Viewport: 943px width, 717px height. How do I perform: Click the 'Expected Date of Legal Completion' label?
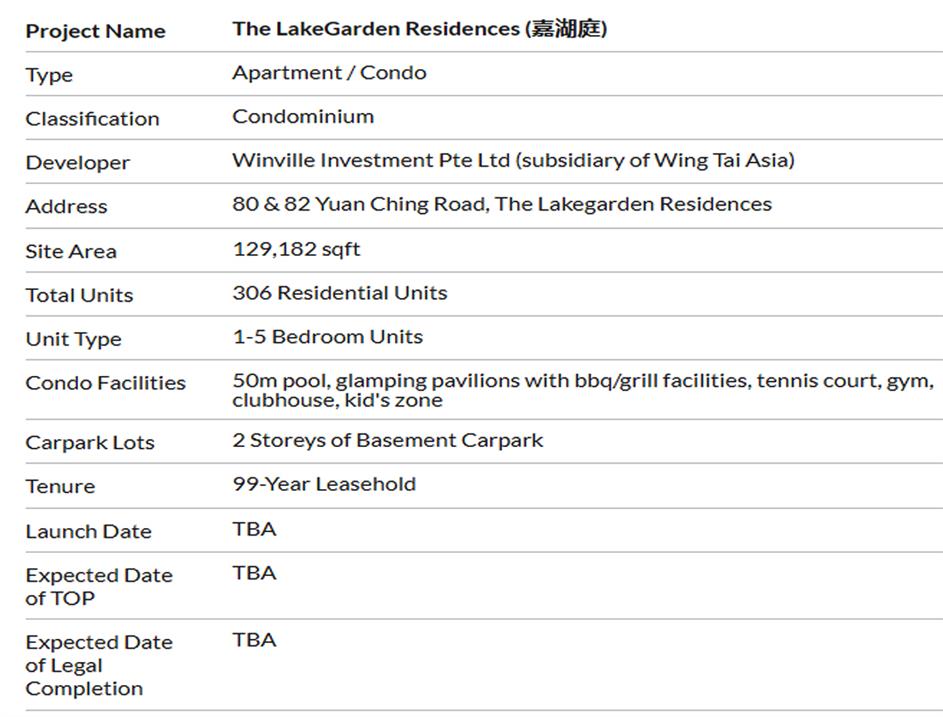click(98, 665)
